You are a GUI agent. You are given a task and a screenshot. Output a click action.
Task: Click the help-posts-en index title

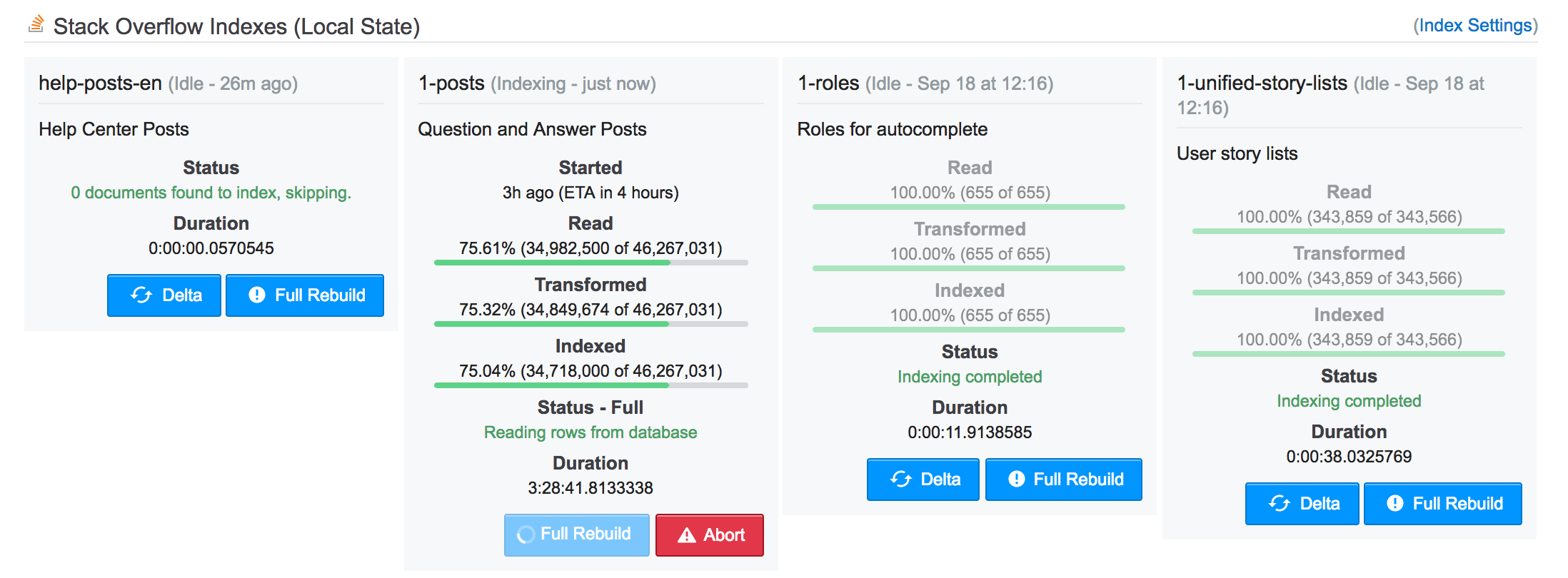[x=100, y=83]
